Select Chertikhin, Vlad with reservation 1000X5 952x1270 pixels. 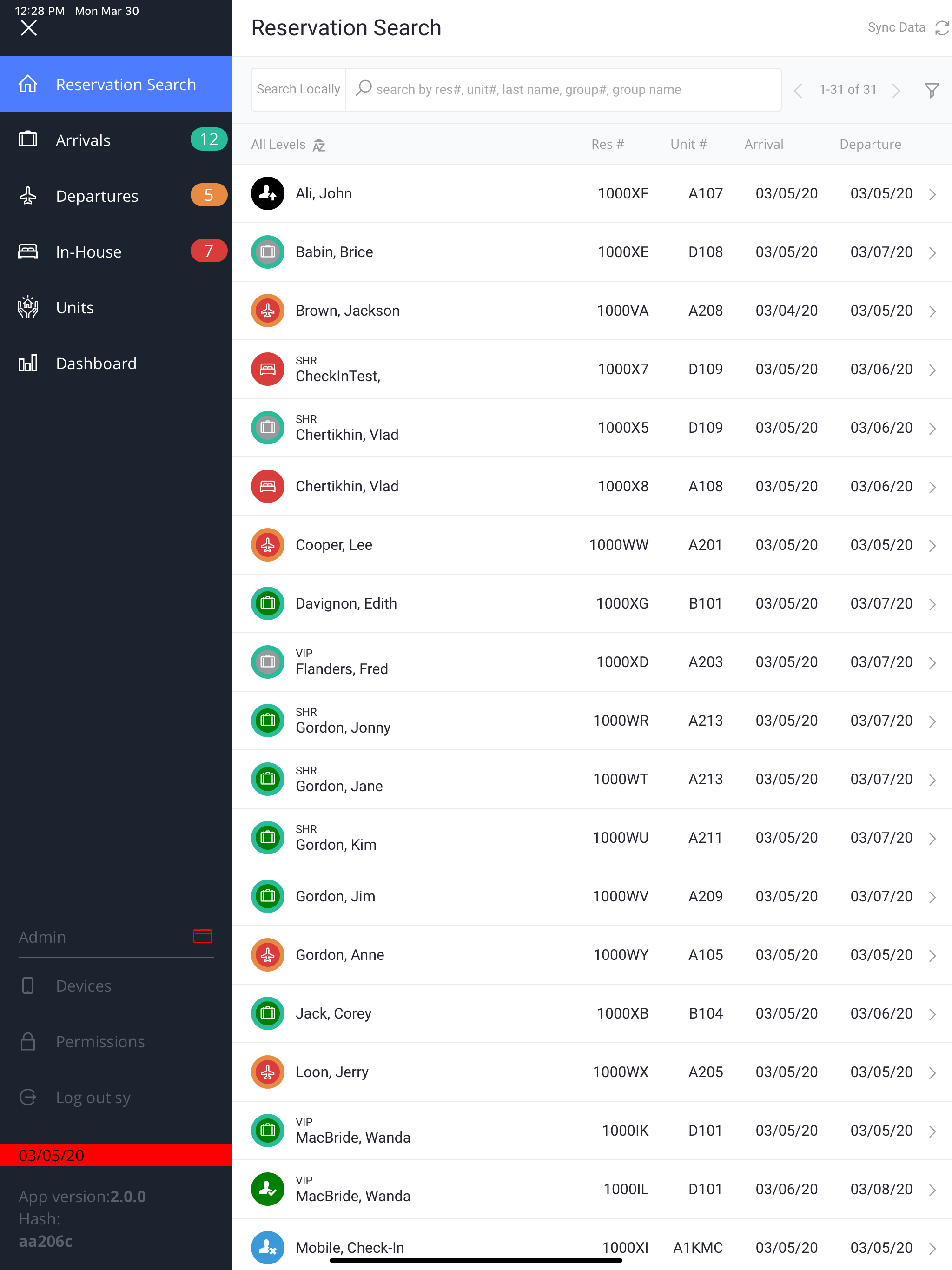(347, 434)
